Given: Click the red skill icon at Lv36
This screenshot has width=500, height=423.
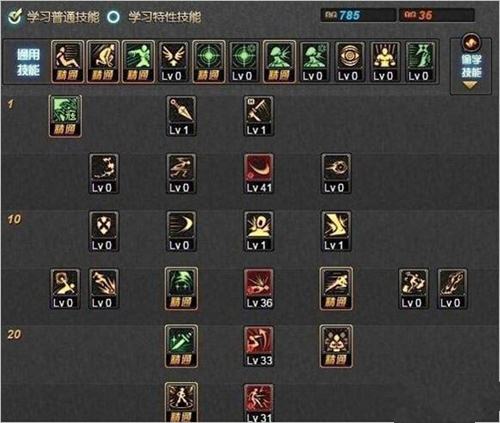Looking at the screenshot, I should [x=259, y=289].
